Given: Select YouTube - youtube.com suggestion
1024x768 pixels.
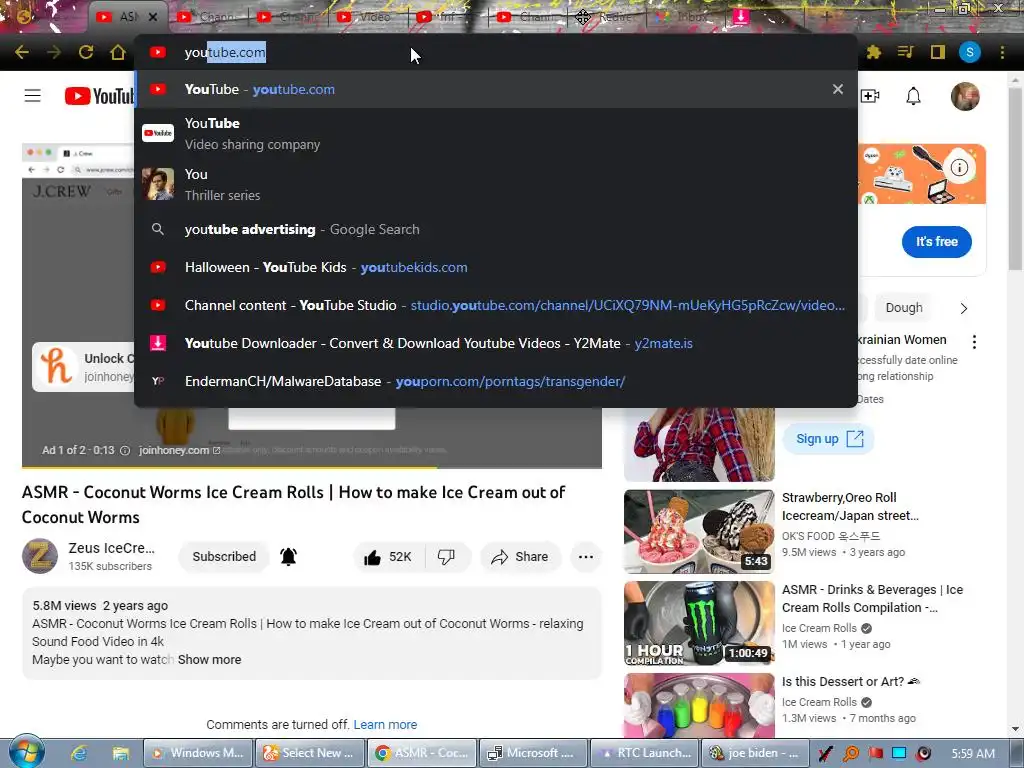Looking at the screenshot, I should point(496,89).
